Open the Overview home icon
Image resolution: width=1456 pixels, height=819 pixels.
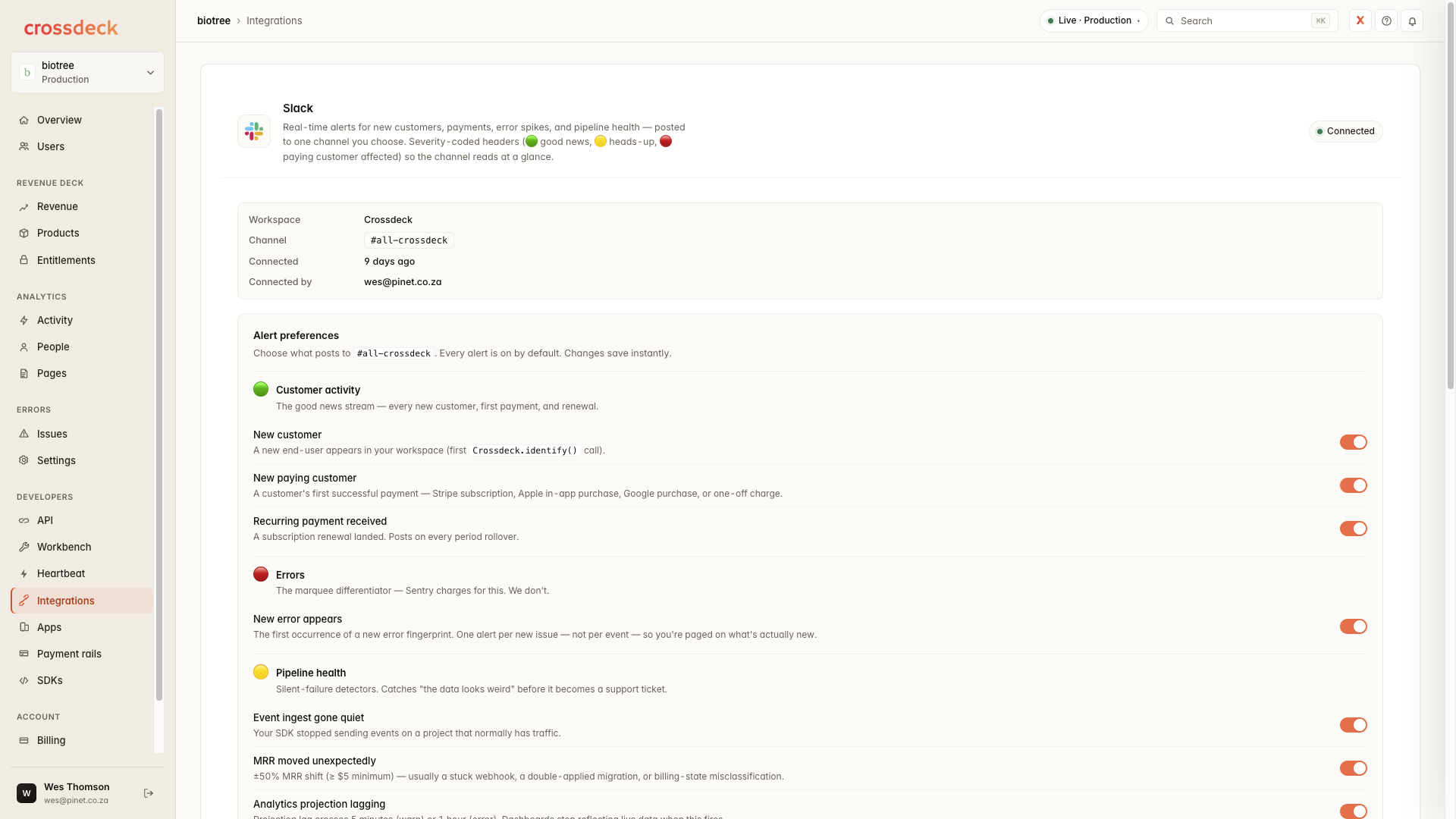(x=24, y=121)
